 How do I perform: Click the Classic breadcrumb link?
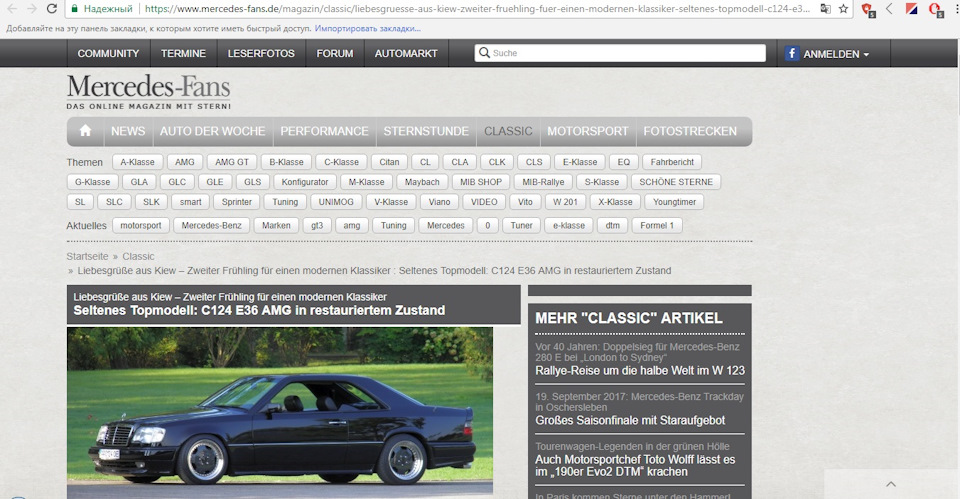coord(138,257)
